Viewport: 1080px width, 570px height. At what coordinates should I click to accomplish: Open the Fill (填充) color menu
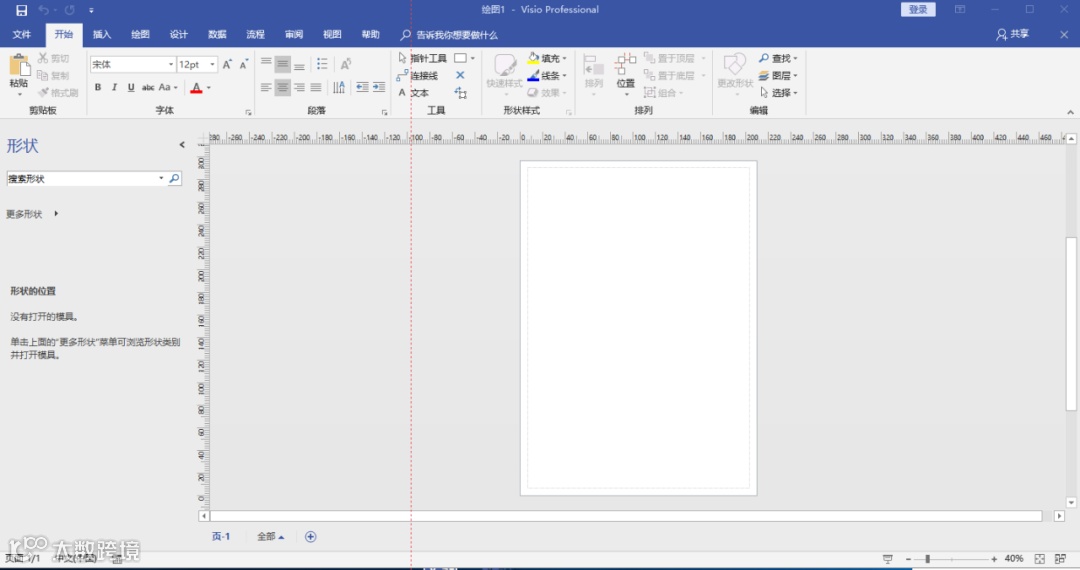coord(547,58)
